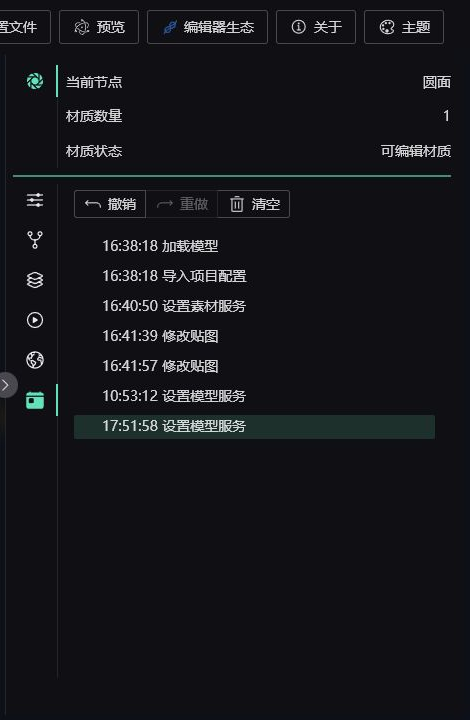Click the 撤销 undo button
This screenshot has width=470, height=720.
tap(110, 204)
